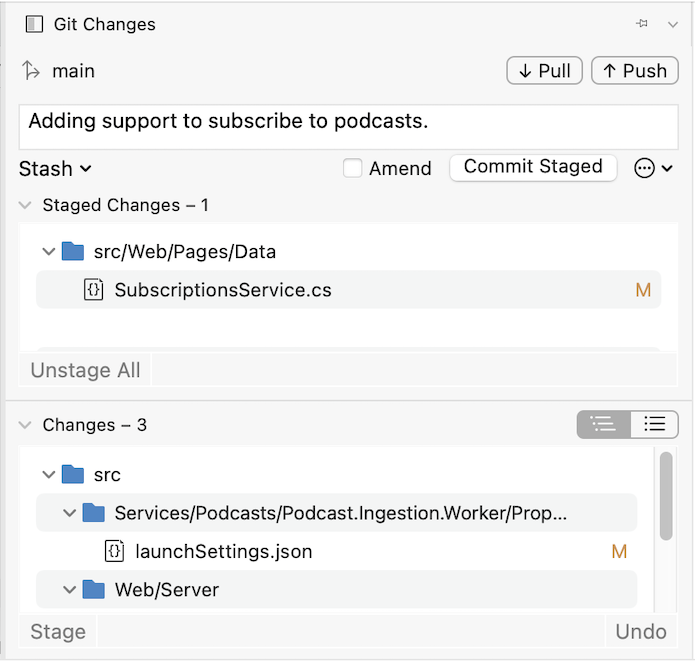
Task: Collapse the src folder in Changes
Action: (x=48, y=475)
